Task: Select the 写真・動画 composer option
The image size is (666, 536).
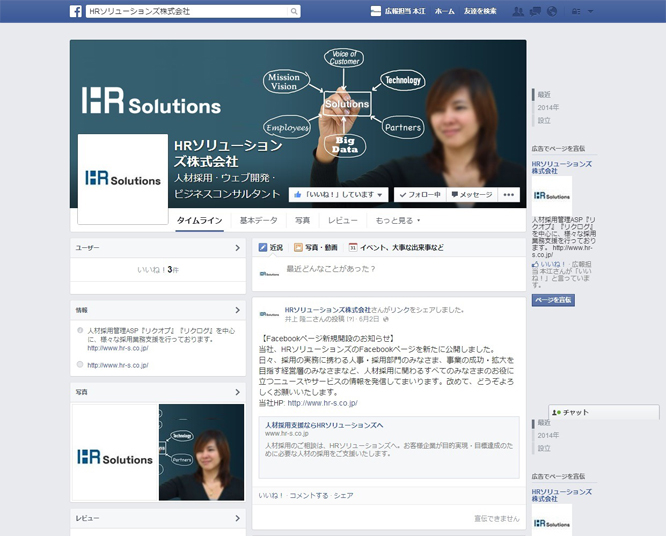Action: [316, 247]
